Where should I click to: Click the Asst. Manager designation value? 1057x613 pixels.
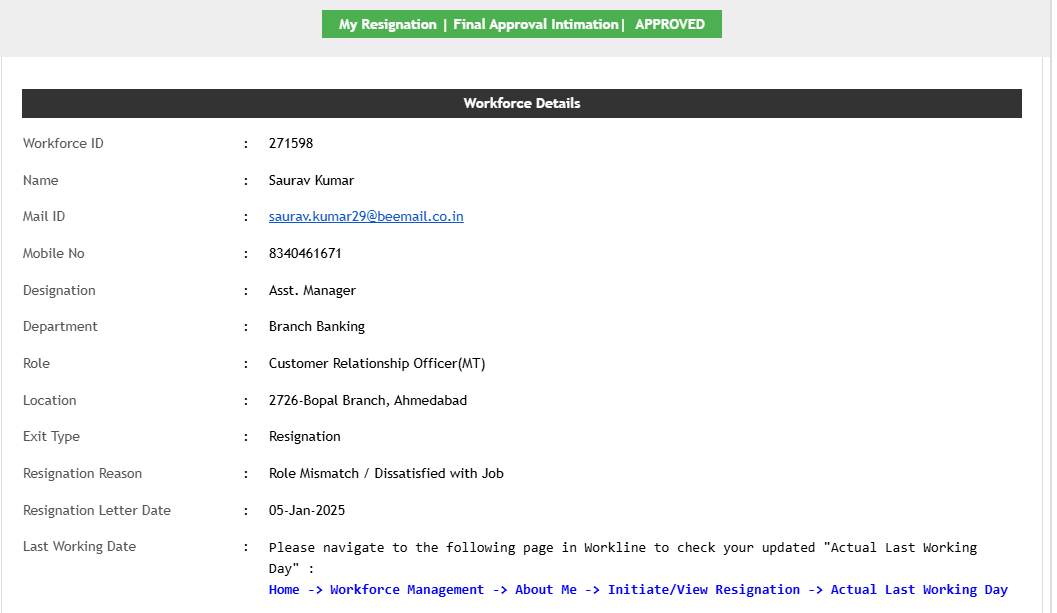(x=312, y=291)
